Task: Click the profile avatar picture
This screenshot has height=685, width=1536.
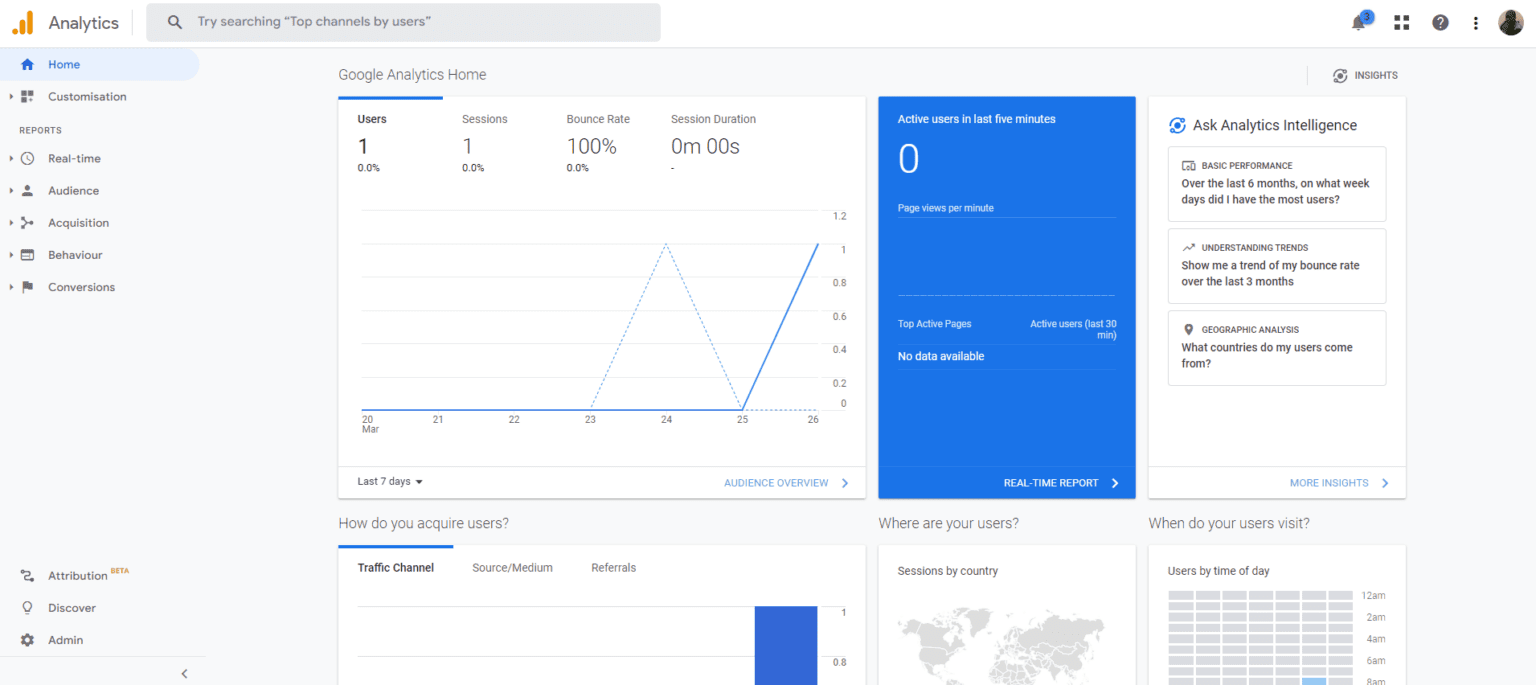Action: pos(1511,22)
